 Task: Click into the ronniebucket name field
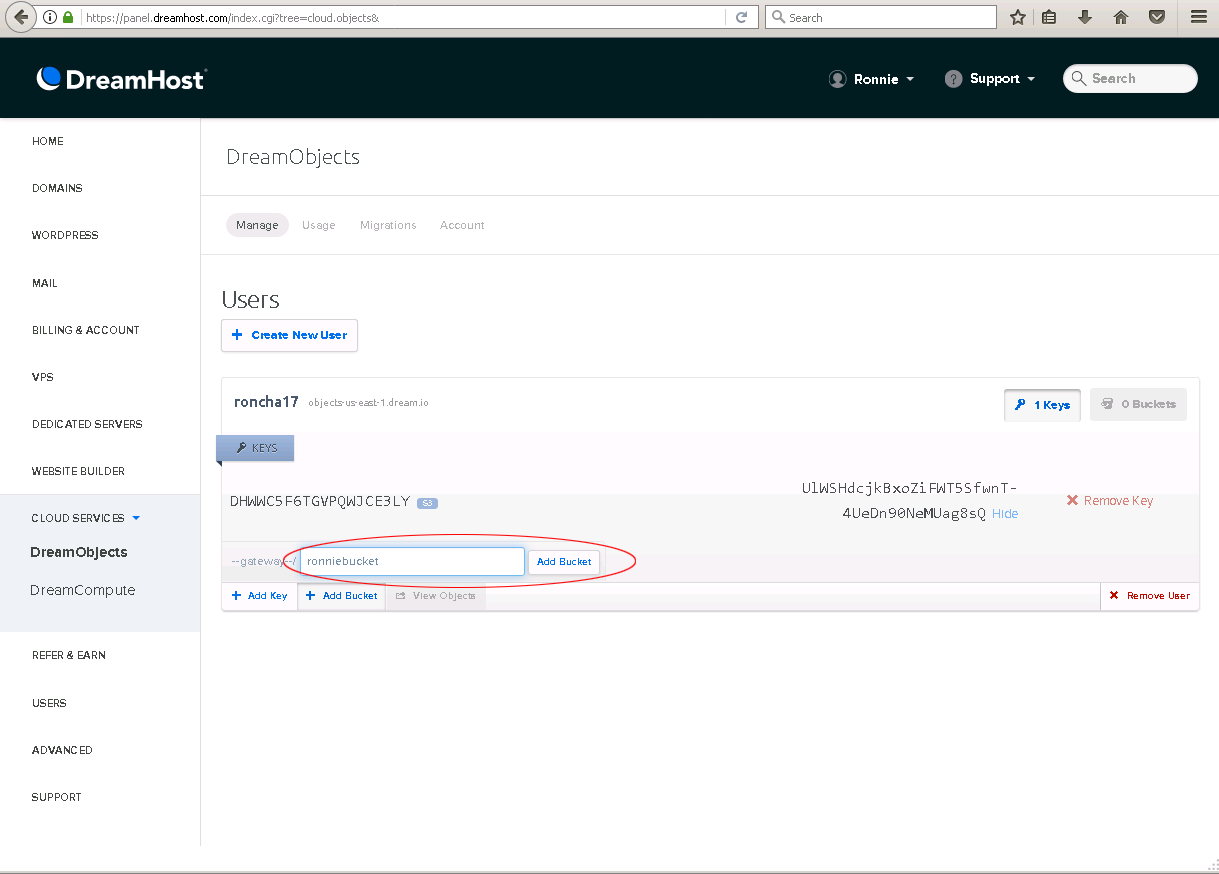tap(412, 562)
